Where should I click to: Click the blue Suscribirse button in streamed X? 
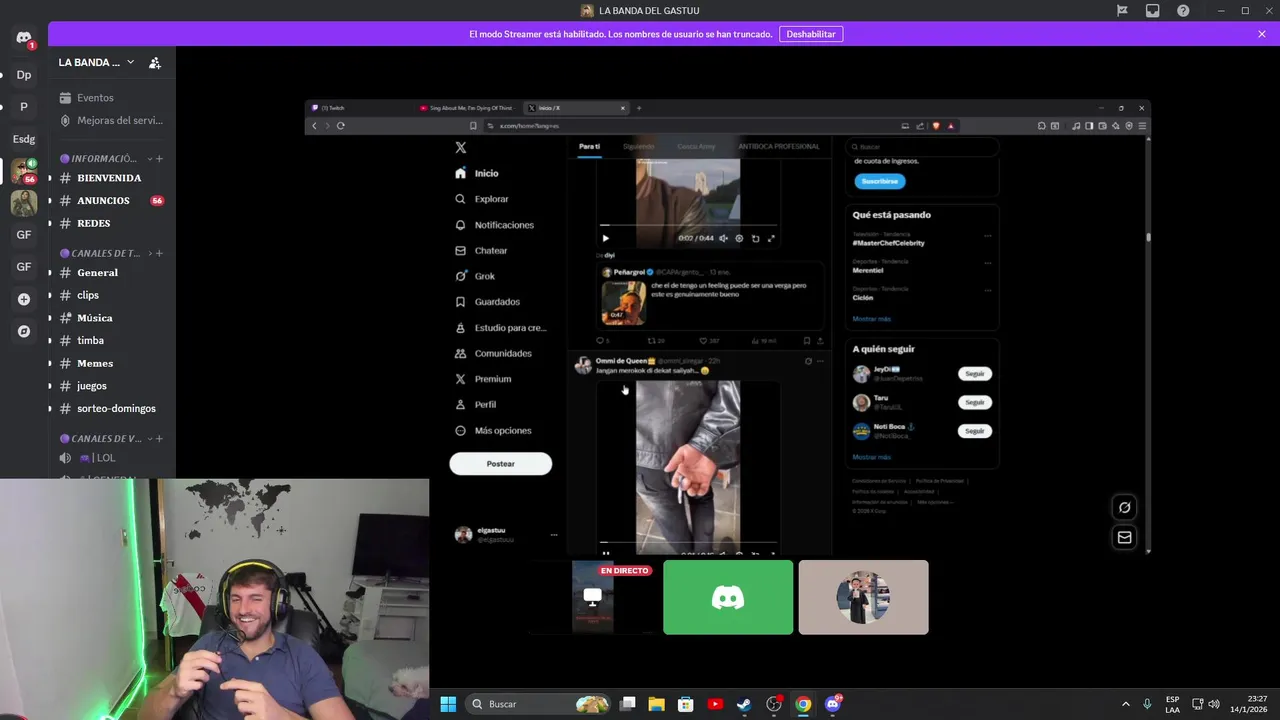(880, 181)
